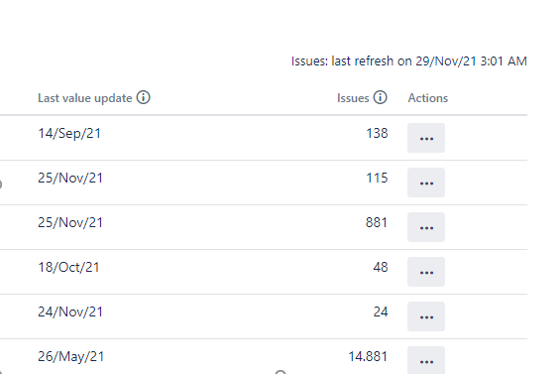Screen dimensions: 547x374
Task: Open actions menu for 14/Sep/21 row
Action: coord(426,138)
